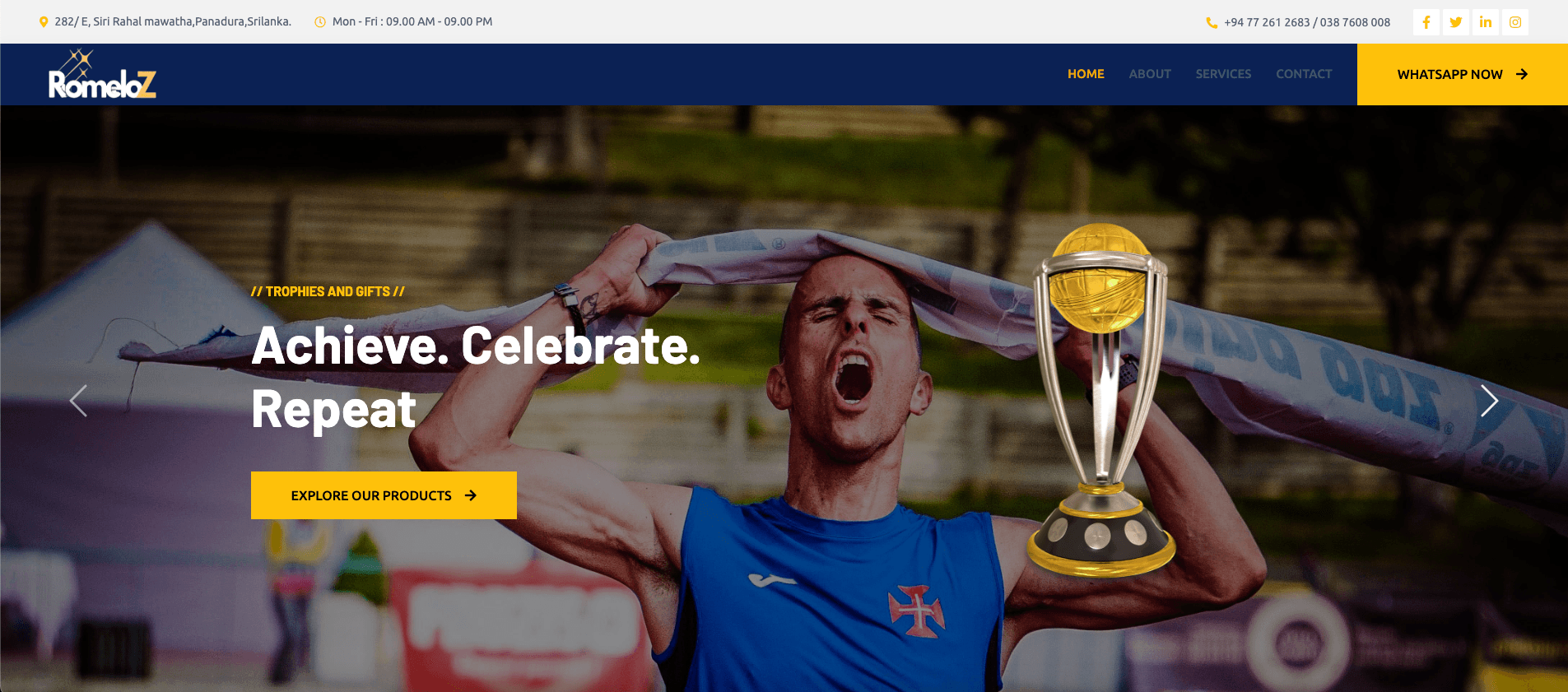1568x692 pixels.
Task: Open the Instagram social icon
Action: pyautogui.click(x=1515, y=22)
